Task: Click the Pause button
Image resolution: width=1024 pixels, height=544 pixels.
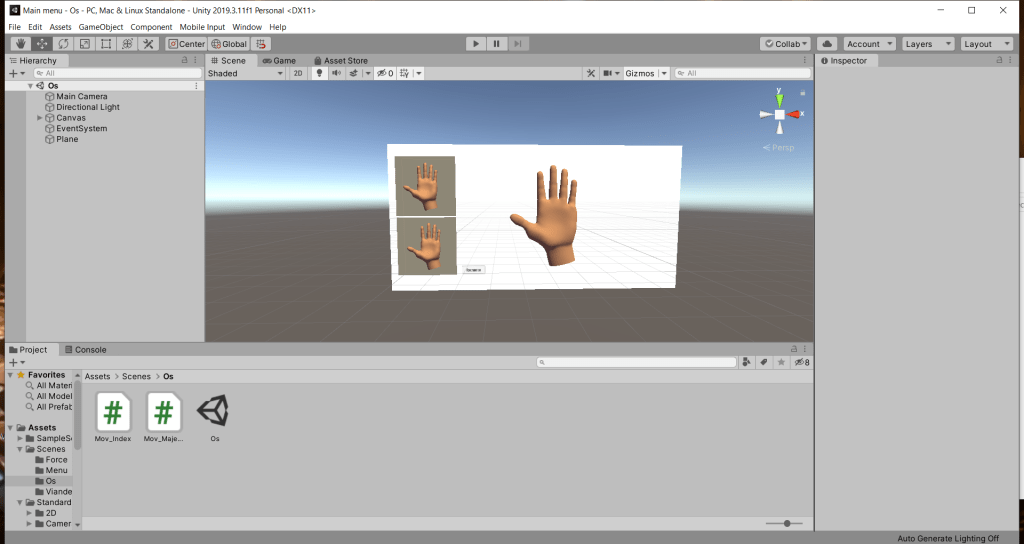Action: [496, 44]
